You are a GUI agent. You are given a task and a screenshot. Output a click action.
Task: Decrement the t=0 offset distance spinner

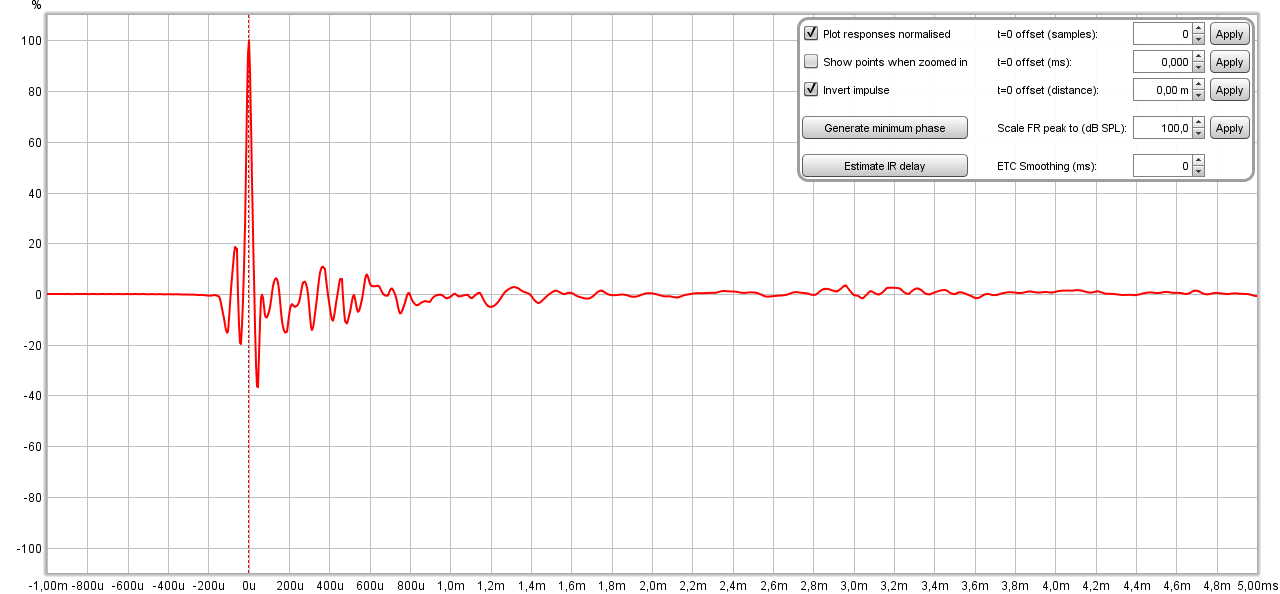click(x=1199, y=95)
